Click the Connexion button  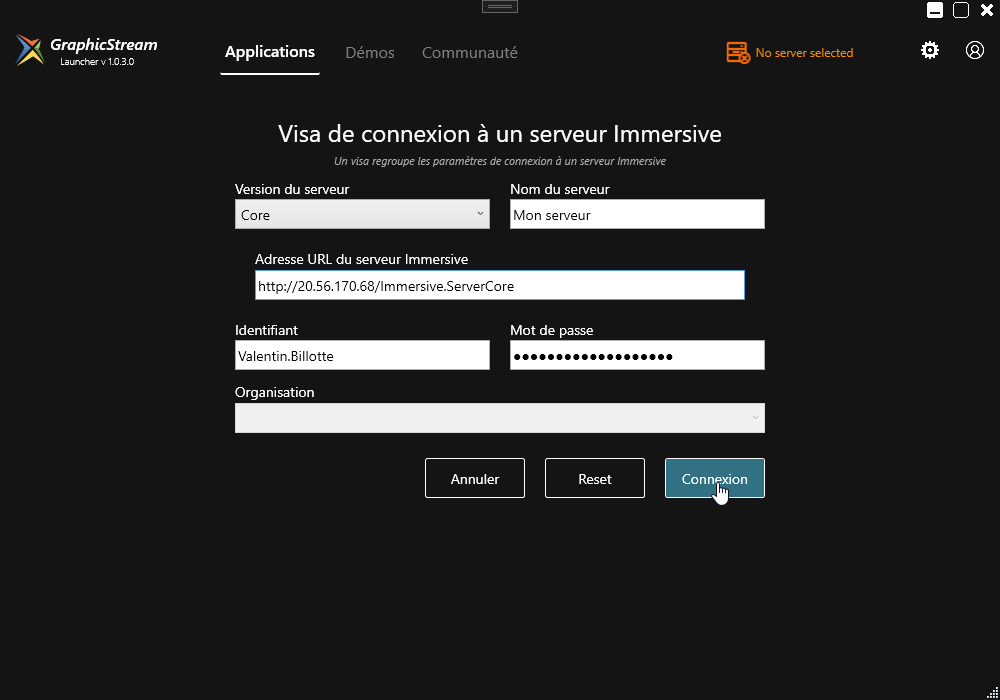pos(715,478)
